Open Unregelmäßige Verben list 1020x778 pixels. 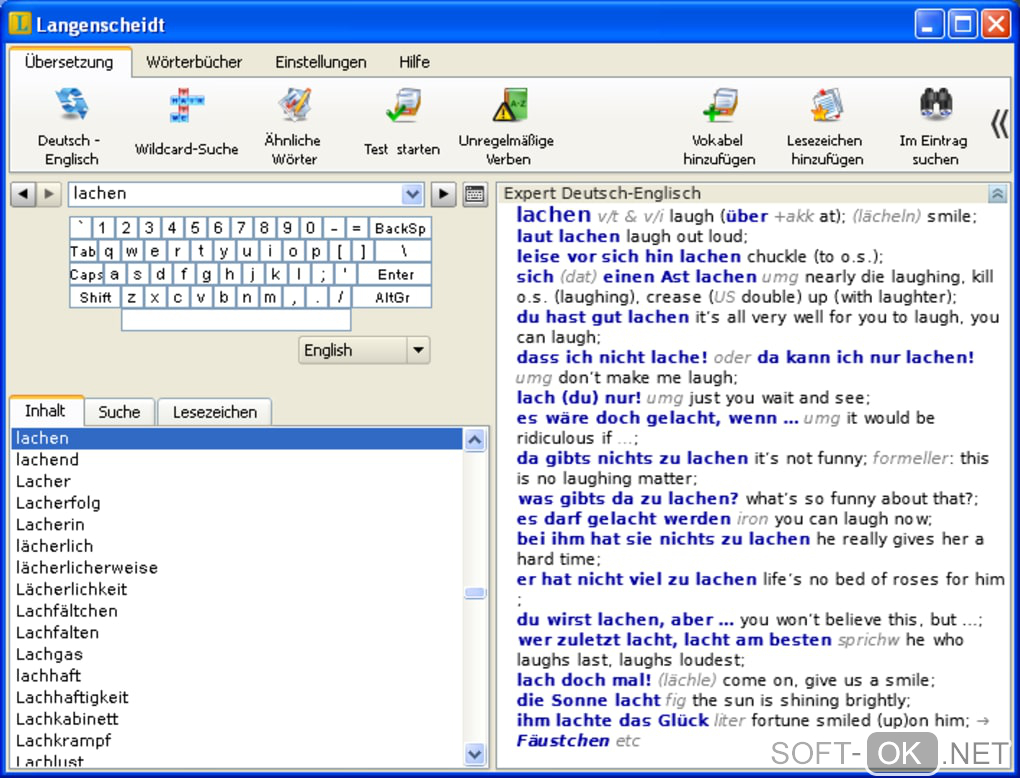pos(509,105)
